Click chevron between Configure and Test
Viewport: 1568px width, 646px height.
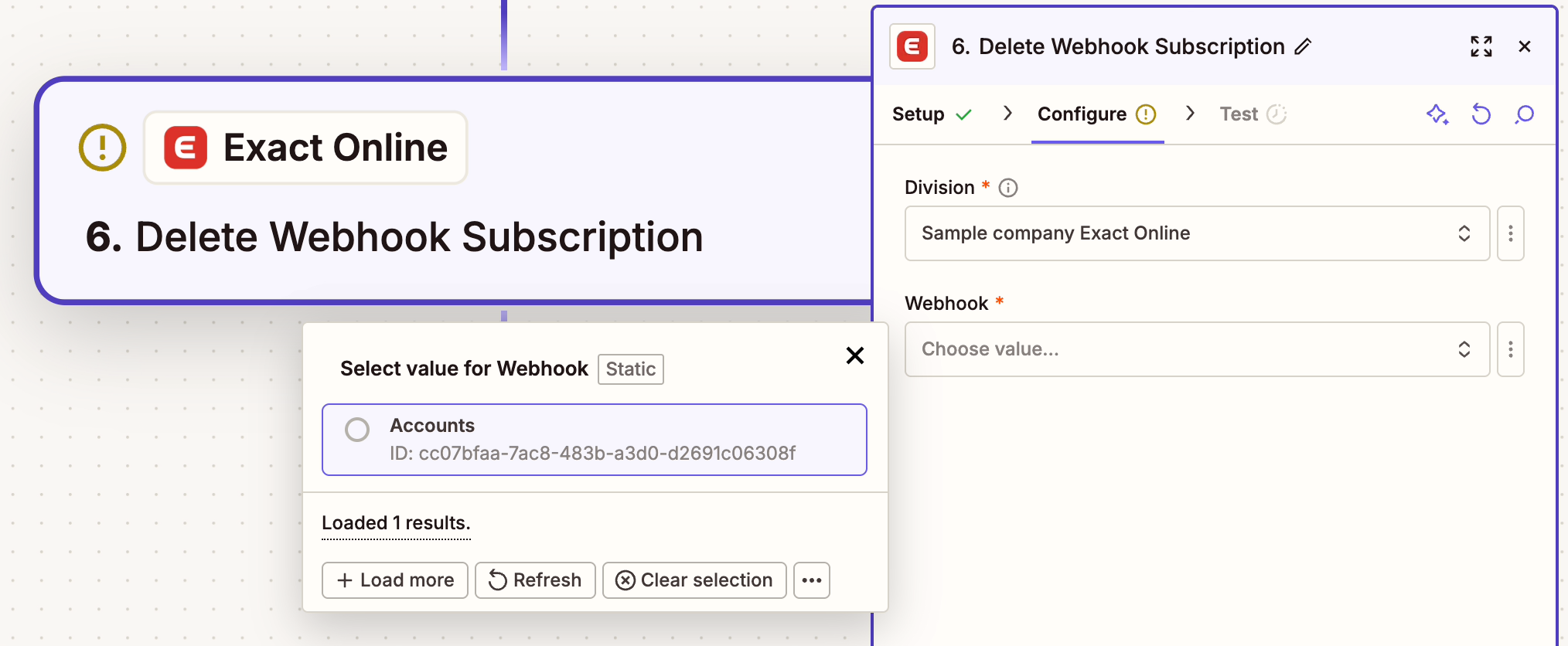click(1190, 114)
